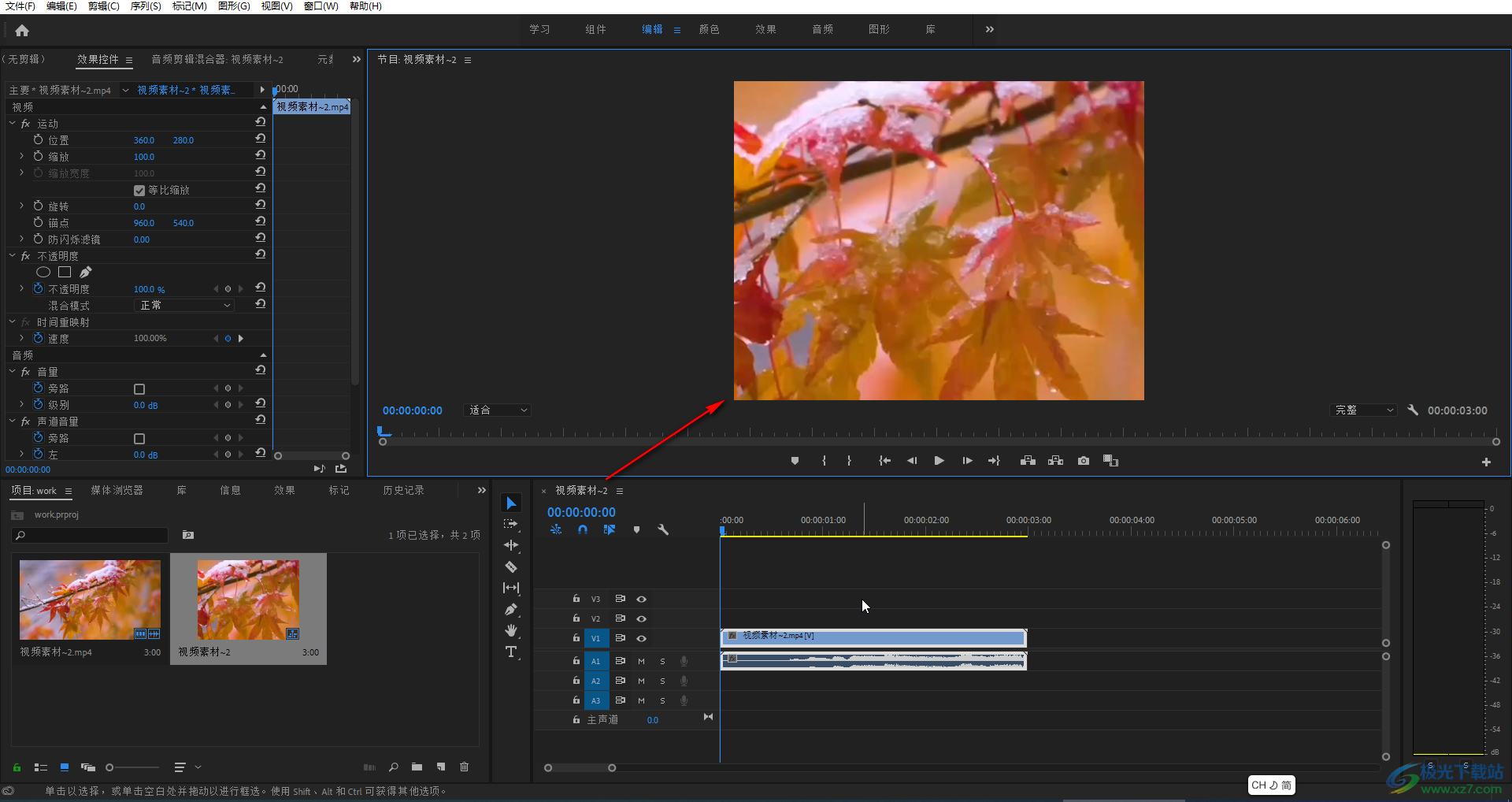Image resolution: width=1512 pixels, height=802 pixels.
Task: Open playback resolution dropdown
Action: pyautogui.click(x=1364, y=410)
